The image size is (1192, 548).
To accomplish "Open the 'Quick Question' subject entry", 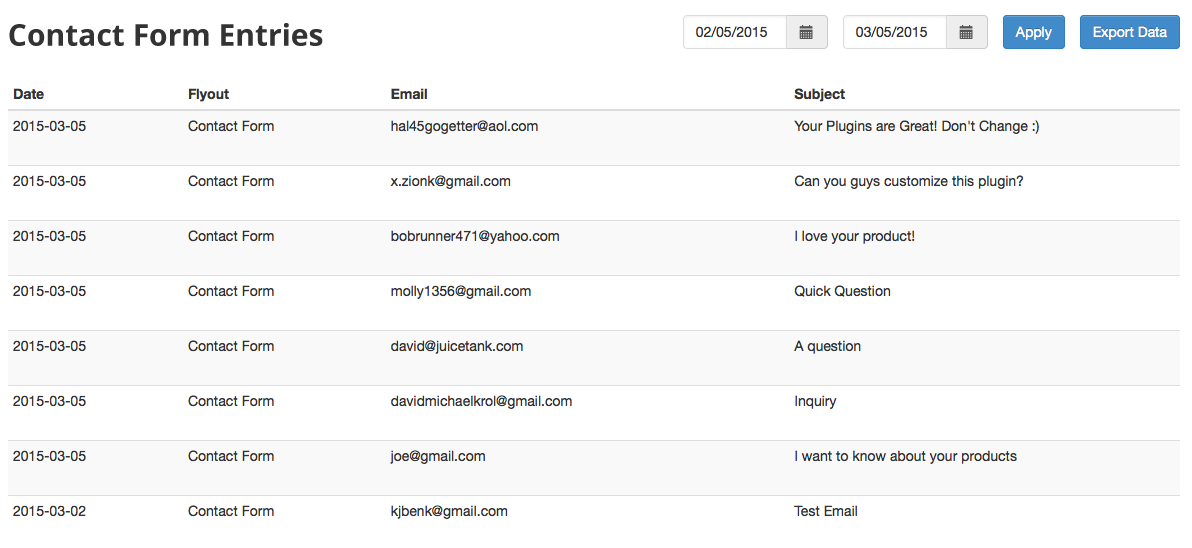I will [x=842, y=291].
